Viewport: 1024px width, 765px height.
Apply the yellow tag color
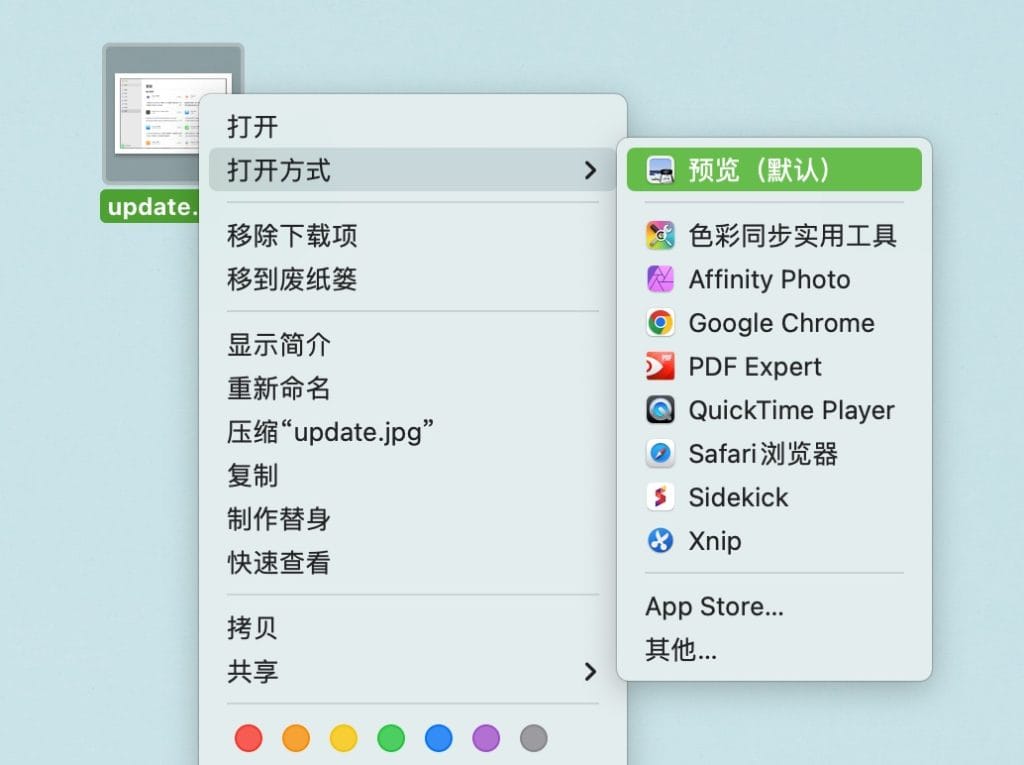[x=344, y=738]
